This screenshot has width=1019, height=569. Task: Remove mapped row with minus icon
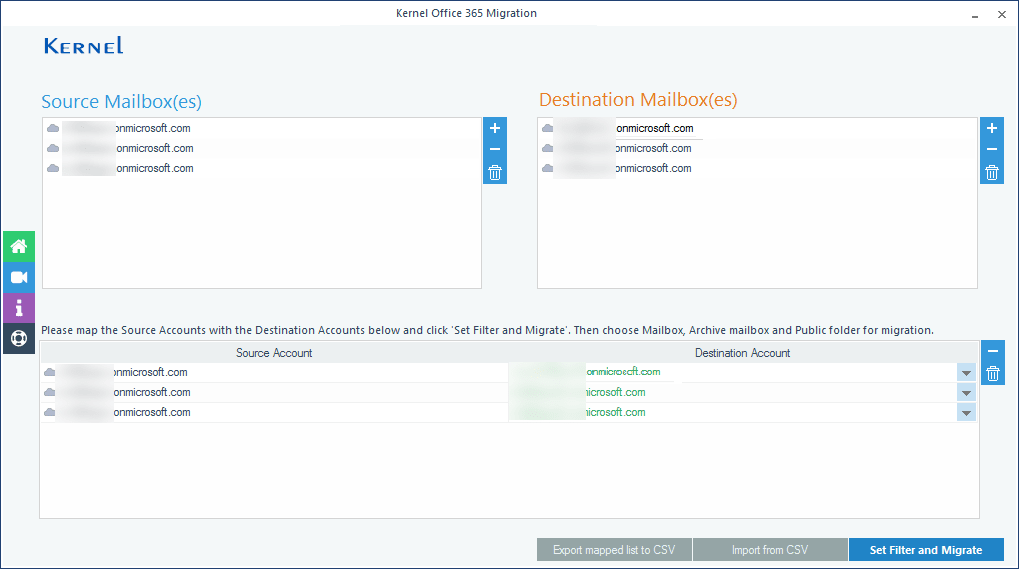992,351
